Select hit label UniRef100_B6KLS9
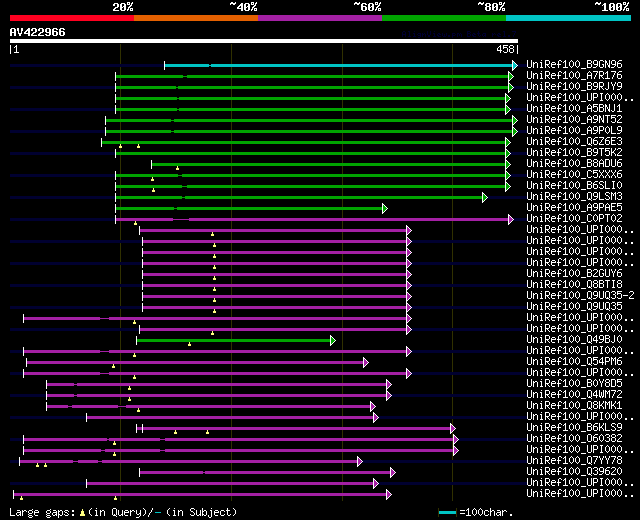640x520 pixels. click(574, 428)
